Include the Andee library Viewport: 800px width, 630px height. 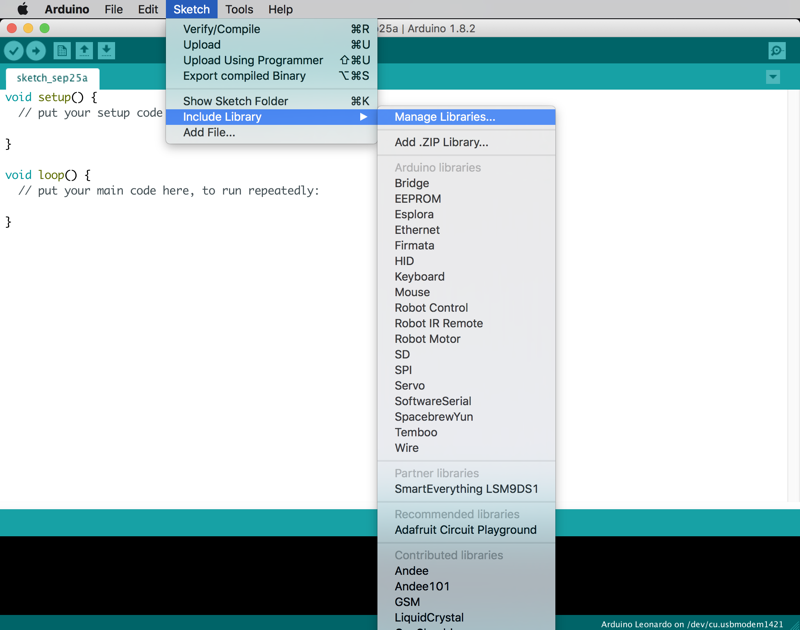coord(466,571)
